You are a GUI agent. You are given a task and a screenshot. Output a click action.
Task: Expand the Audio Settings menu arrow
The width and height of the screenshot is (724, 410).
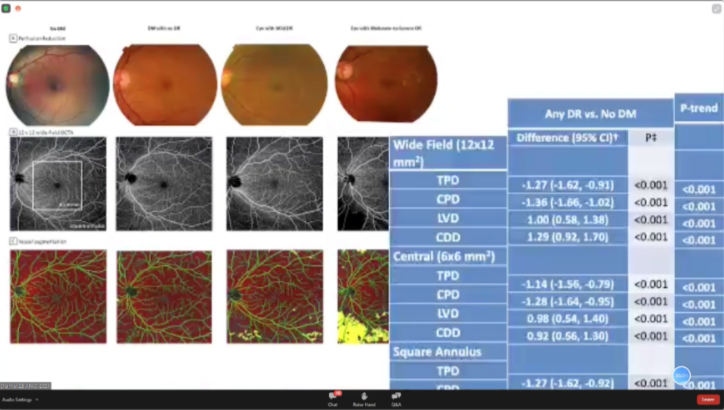38,399
